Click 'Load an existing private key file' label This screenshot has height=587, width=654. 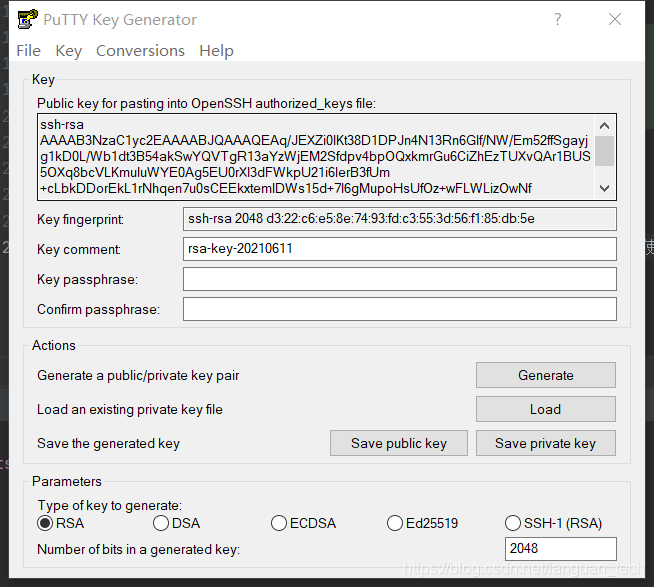click(130, 410)
